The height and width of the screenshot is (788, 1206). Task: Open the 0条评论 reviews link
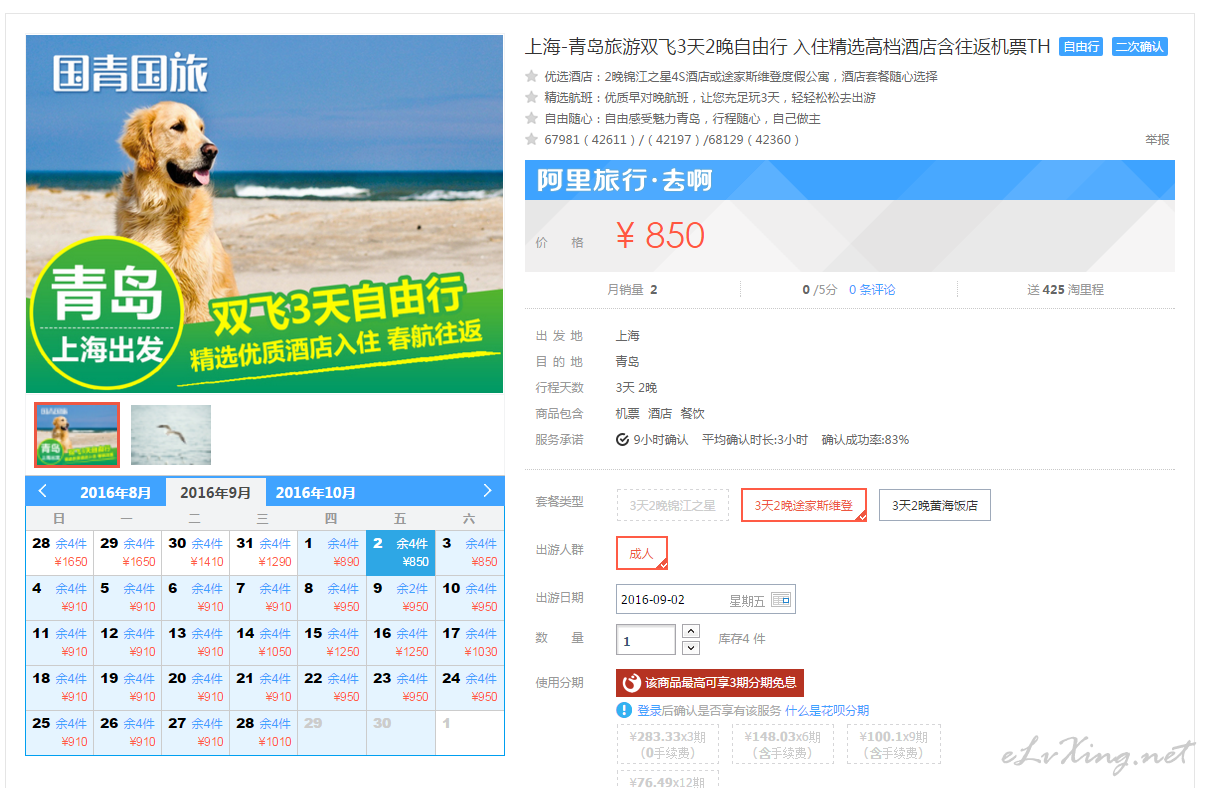[x=872, y=290]
